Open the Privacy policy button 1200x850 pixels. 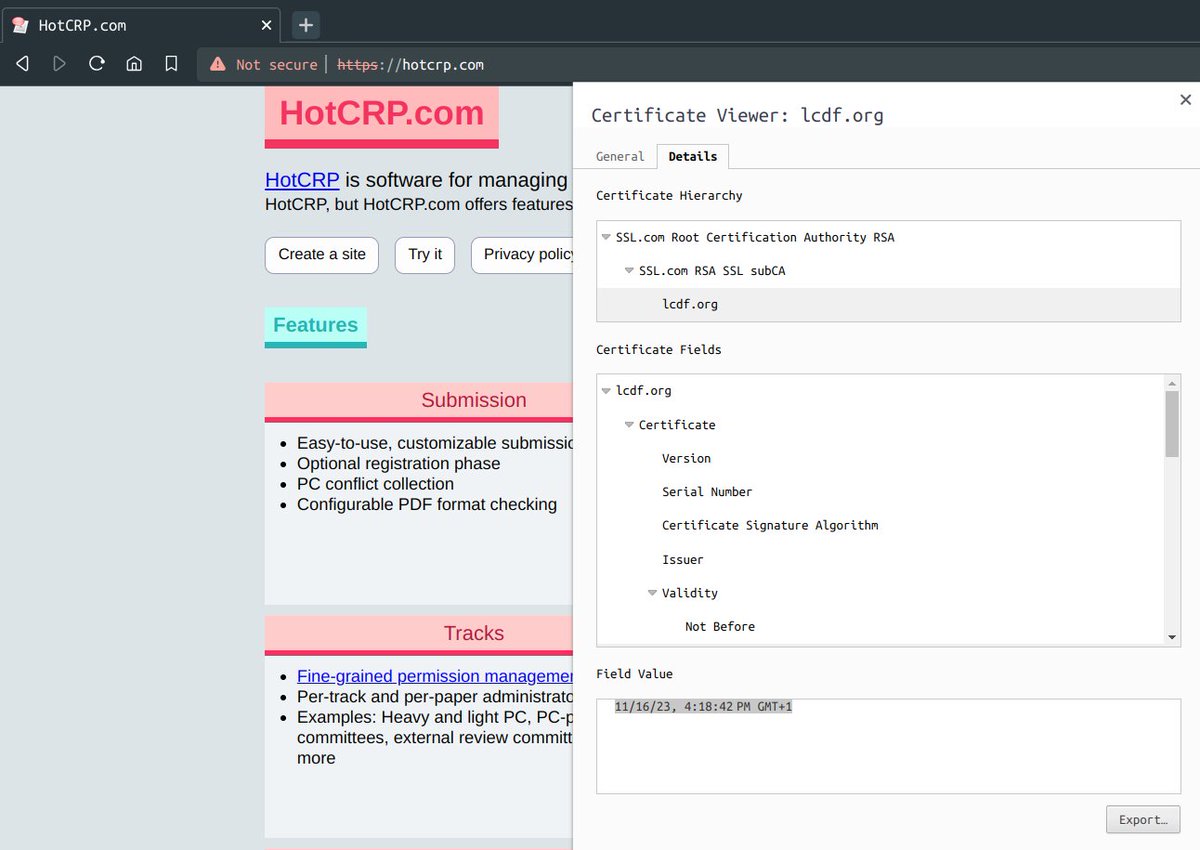(522, 255)
